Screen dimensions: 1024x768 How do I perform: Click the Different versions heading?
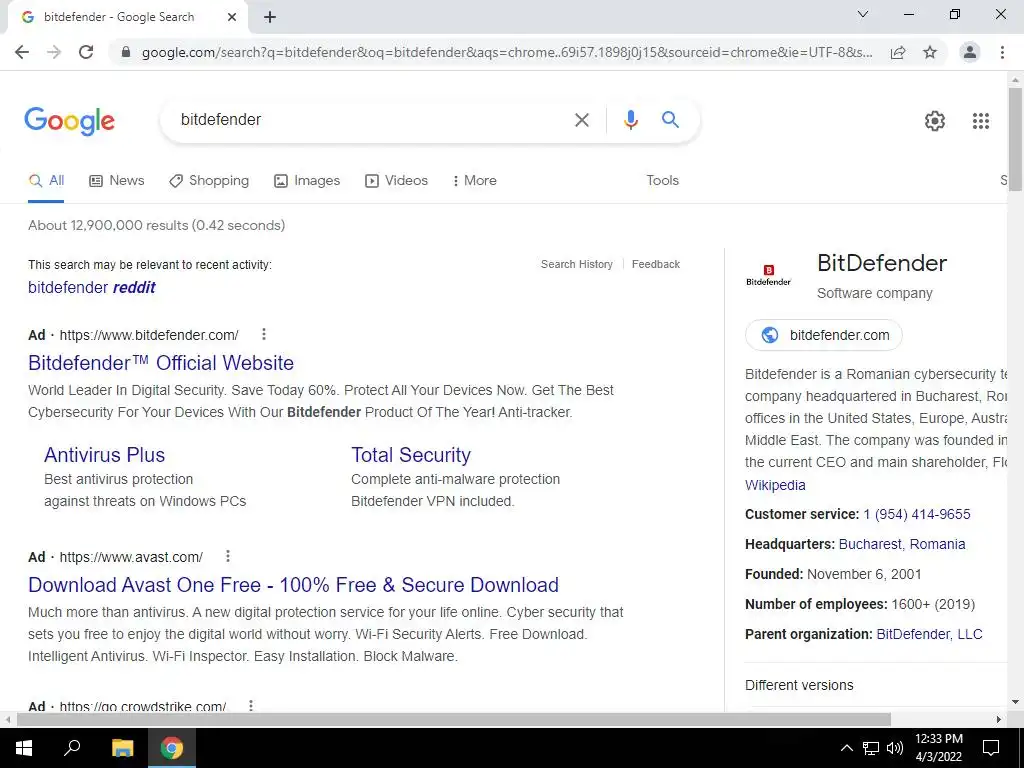799,686
